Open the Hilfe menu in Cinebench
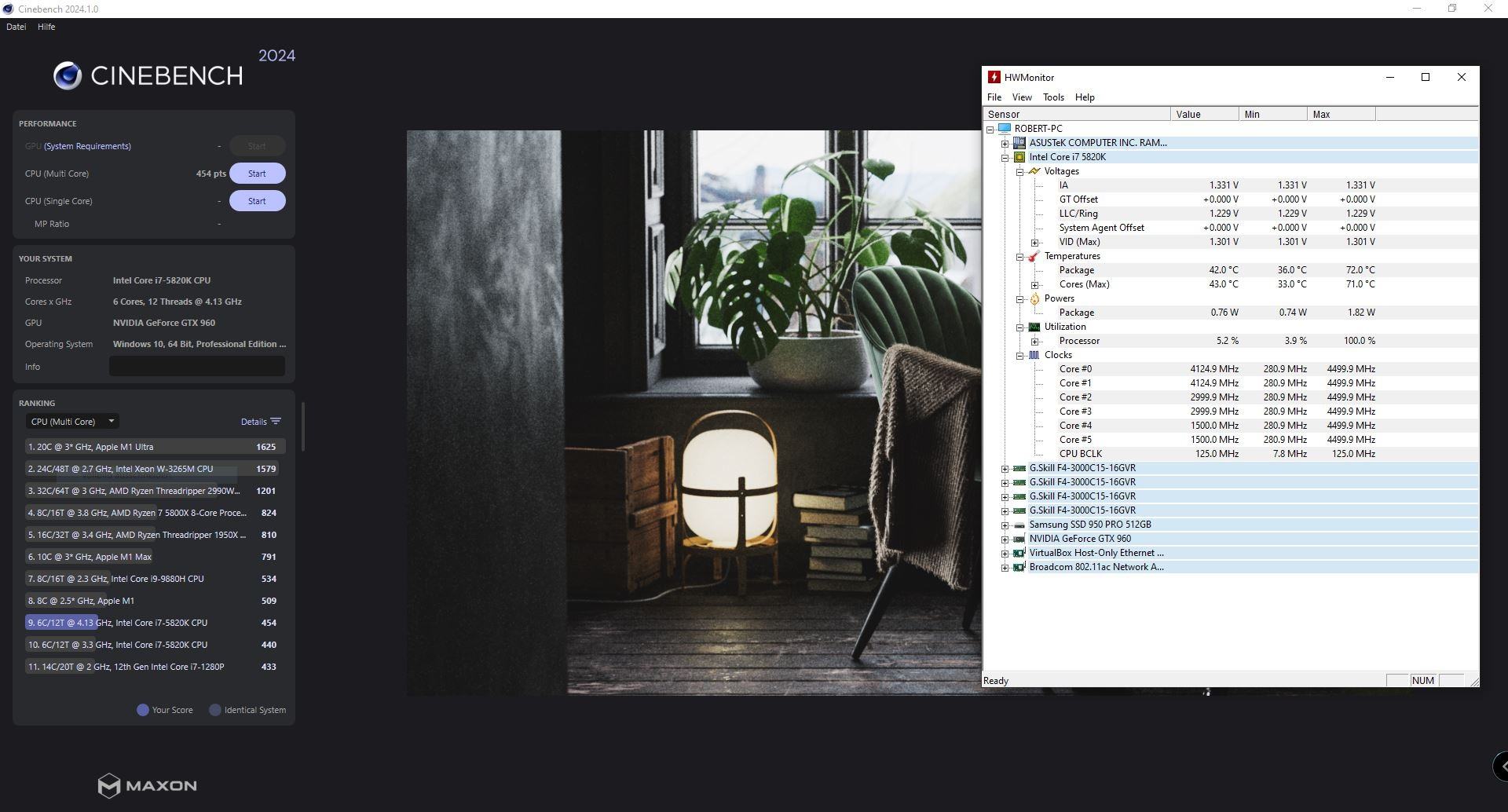 (x=46, y=27)
